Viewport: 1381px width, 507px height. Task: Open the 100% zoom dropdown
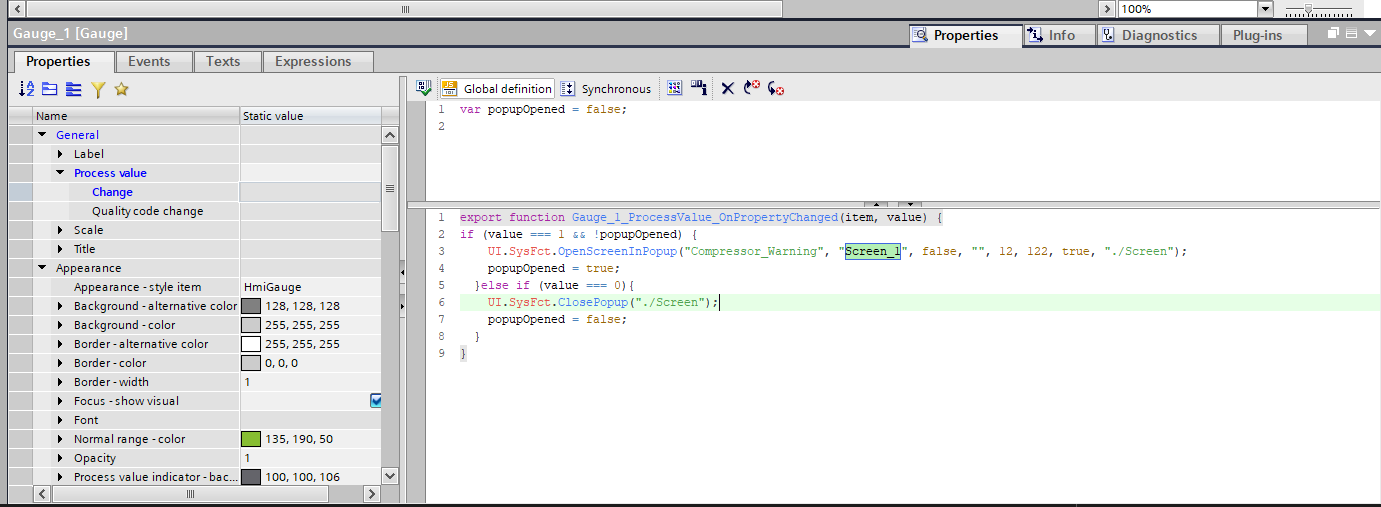(1265, 9)
